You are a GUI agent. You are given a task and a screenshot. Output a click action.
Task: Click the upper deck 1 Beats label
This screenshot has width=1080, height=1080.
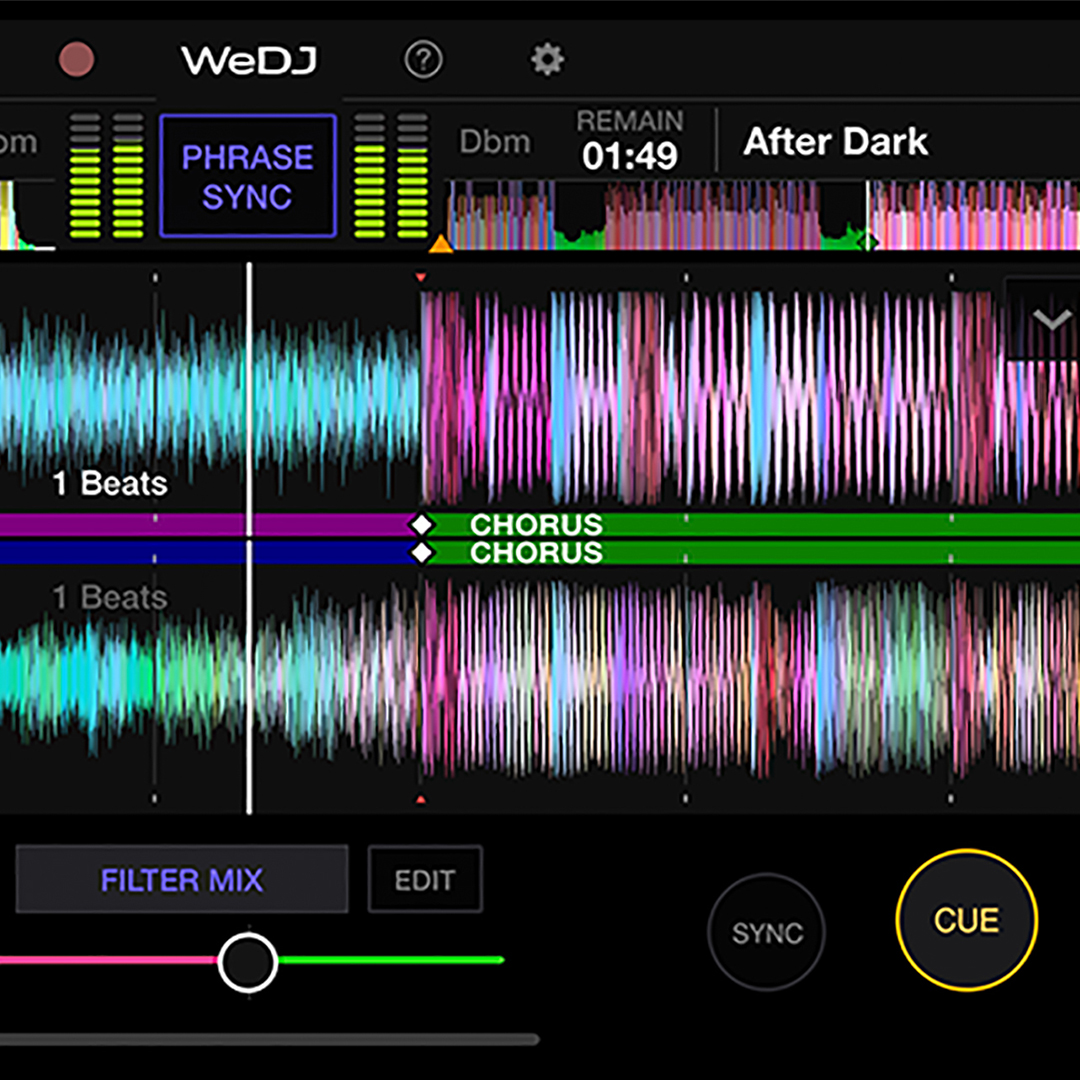point(110,484)
